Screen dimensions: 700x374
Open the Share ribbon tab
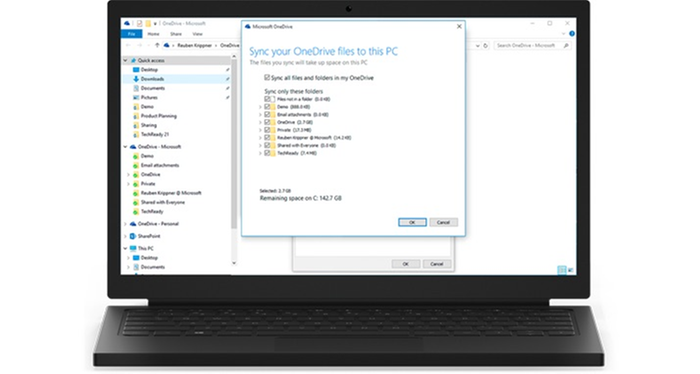click(176, 34)
